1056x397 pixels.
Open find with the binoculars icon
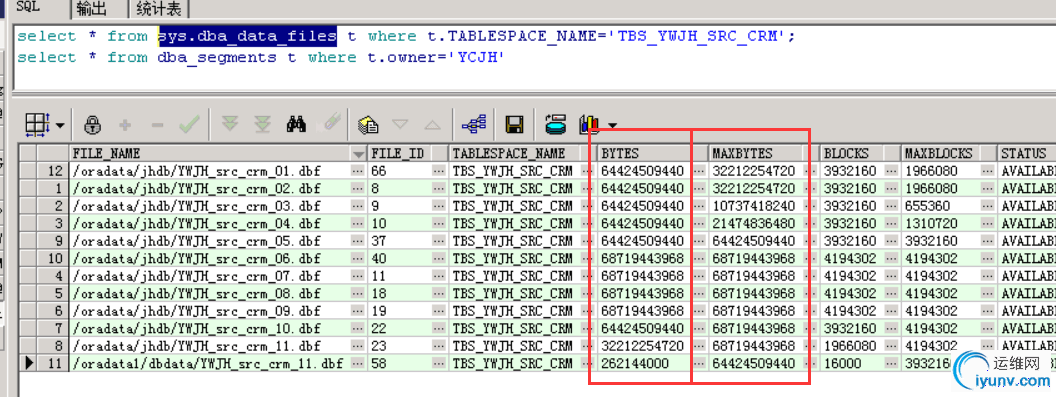[x=296, y=124]
